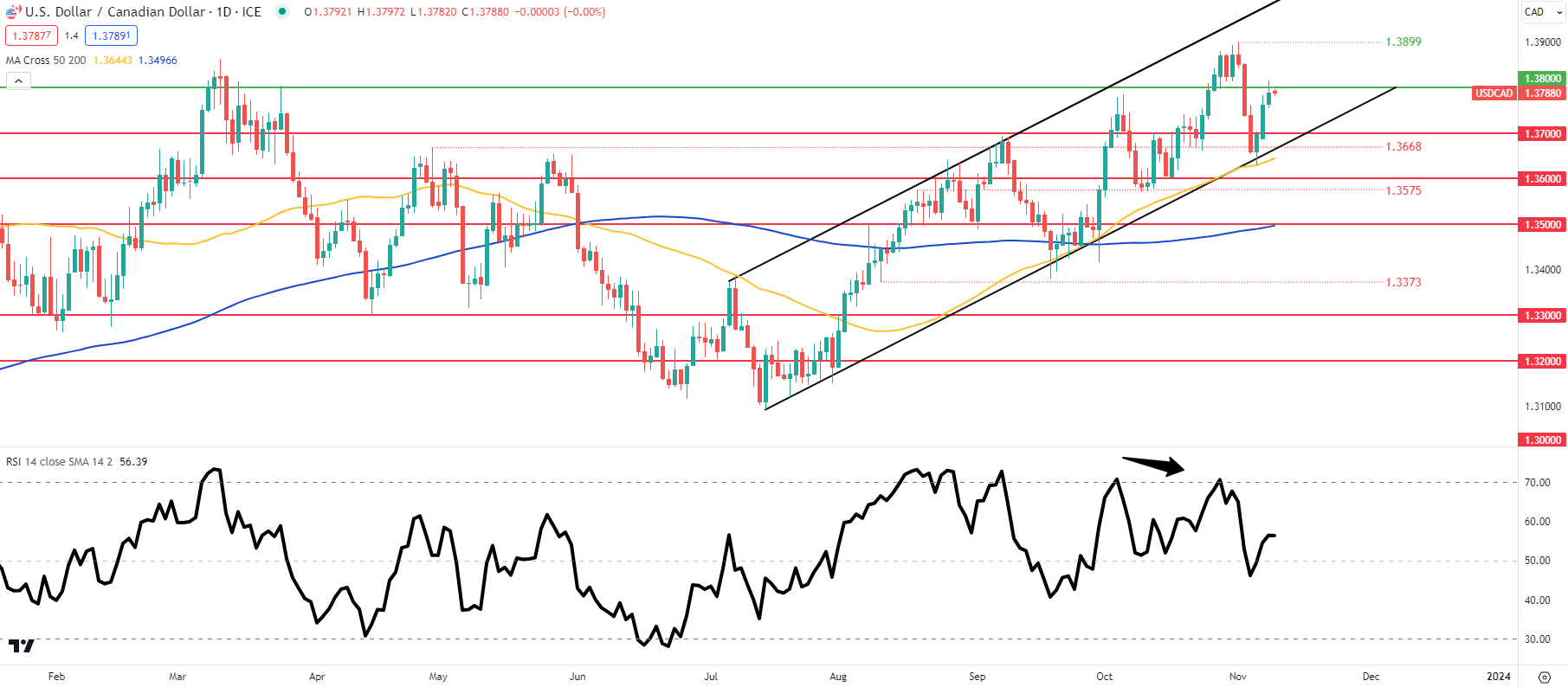Click the RSI 40.00 scale value

coord(1538,600)
